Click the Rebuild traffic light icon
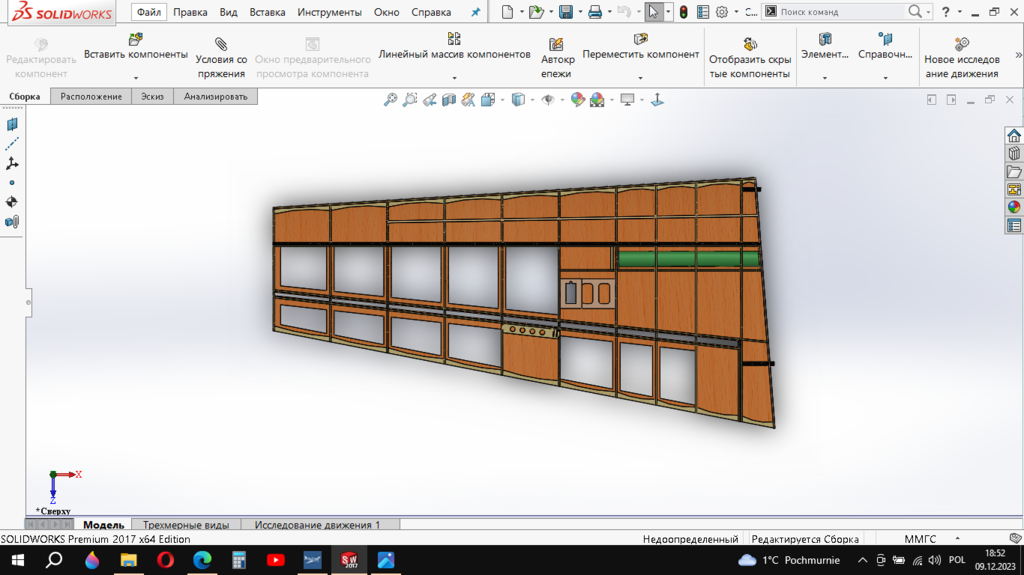 [x=683, y=12]
